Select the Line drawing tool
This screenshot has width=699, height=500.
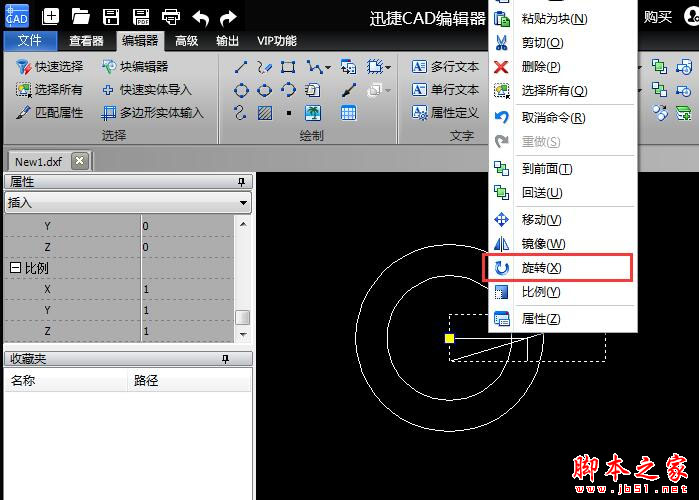241,67
